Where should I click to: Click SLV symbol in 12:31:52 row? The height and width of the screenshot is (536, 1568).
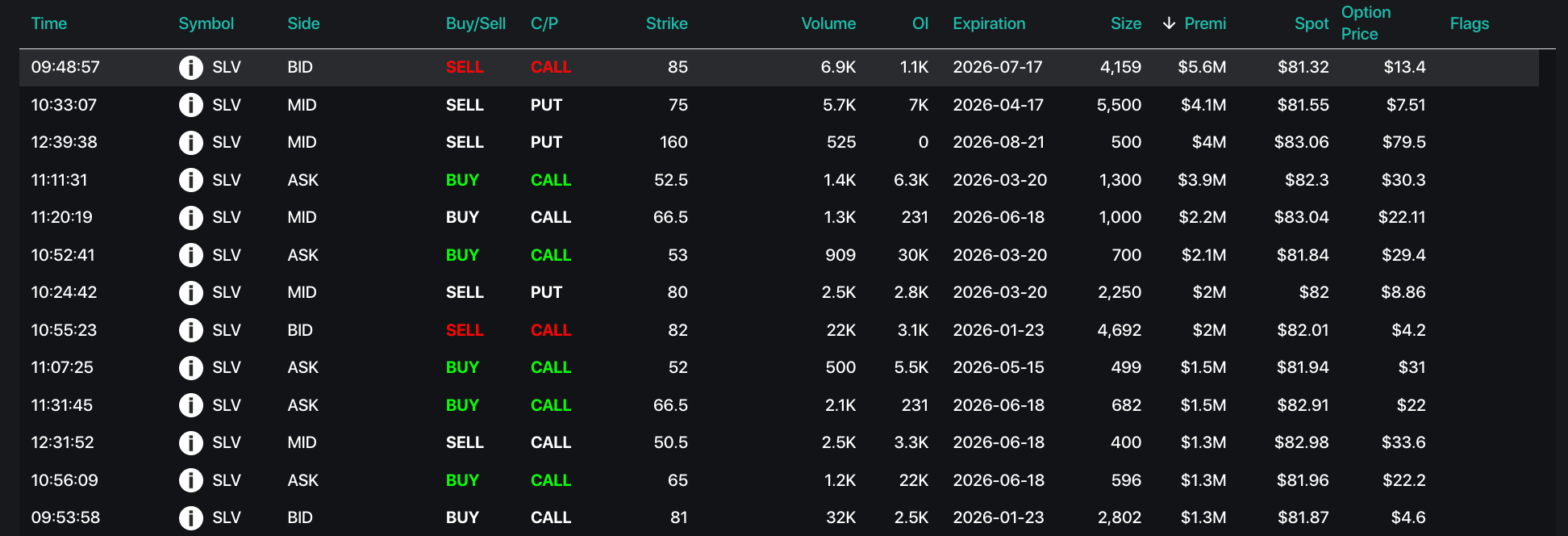click(227, 442)
